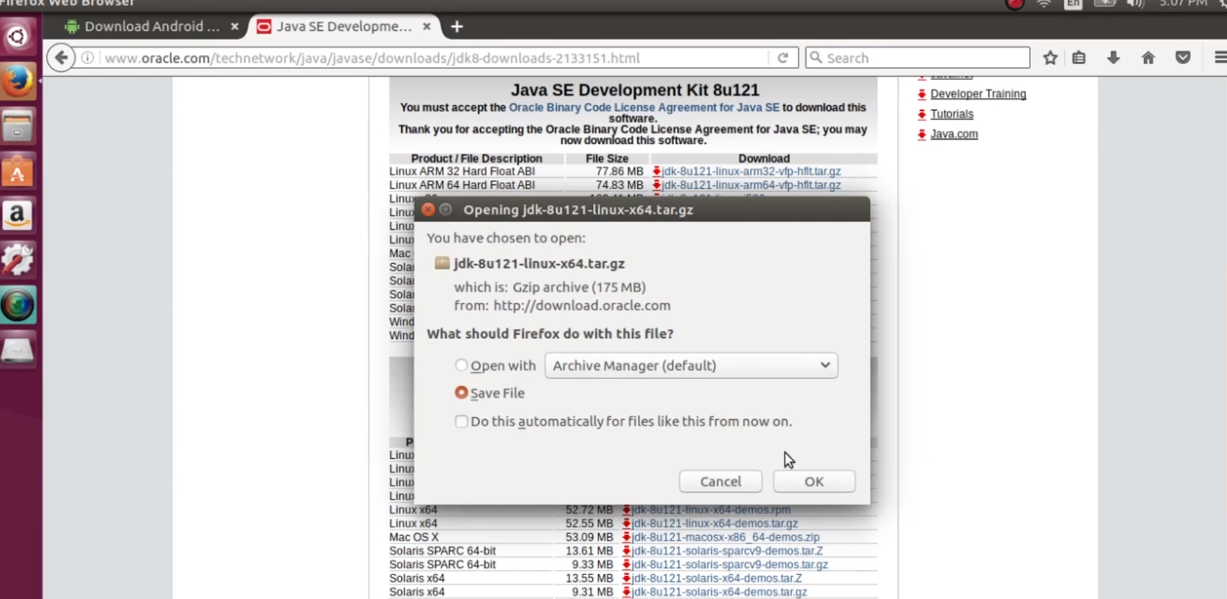The height and width of the screenshot is (599, 1227).
Task: Open the camera lens app in launcher
Action: click(x=17, y=305)
